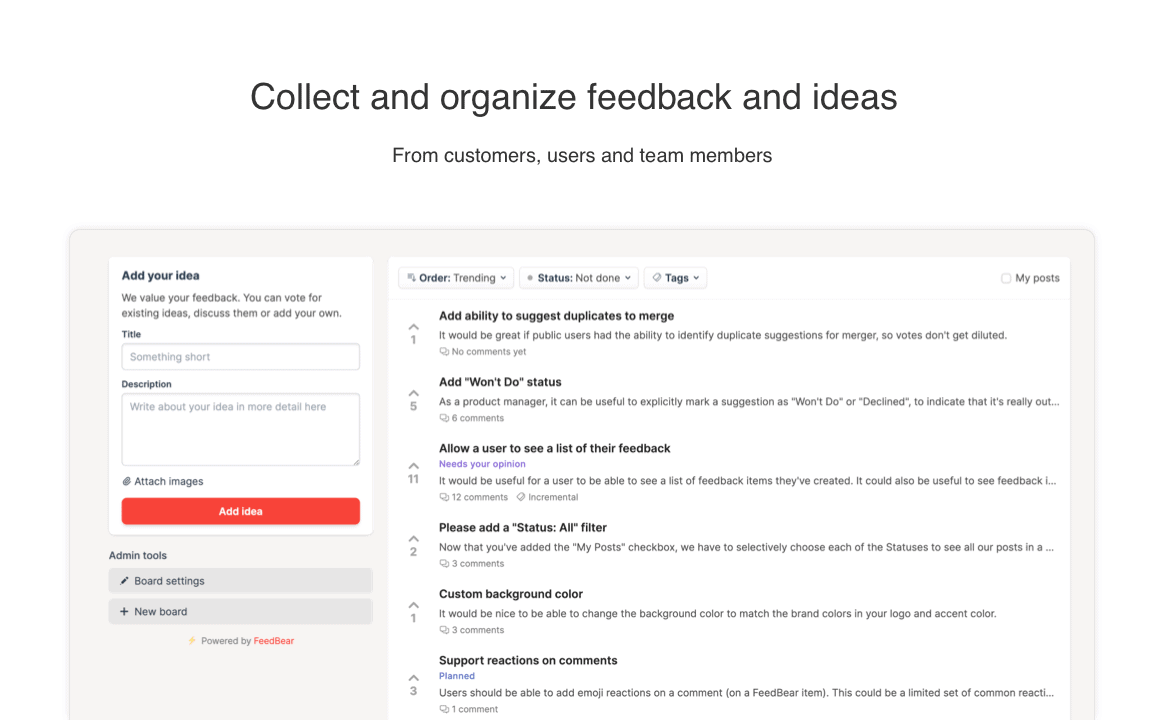This screenshot has width=1150, height=720.
Task: Click the sort icon in the Order filter
Action: pos(411,278)
